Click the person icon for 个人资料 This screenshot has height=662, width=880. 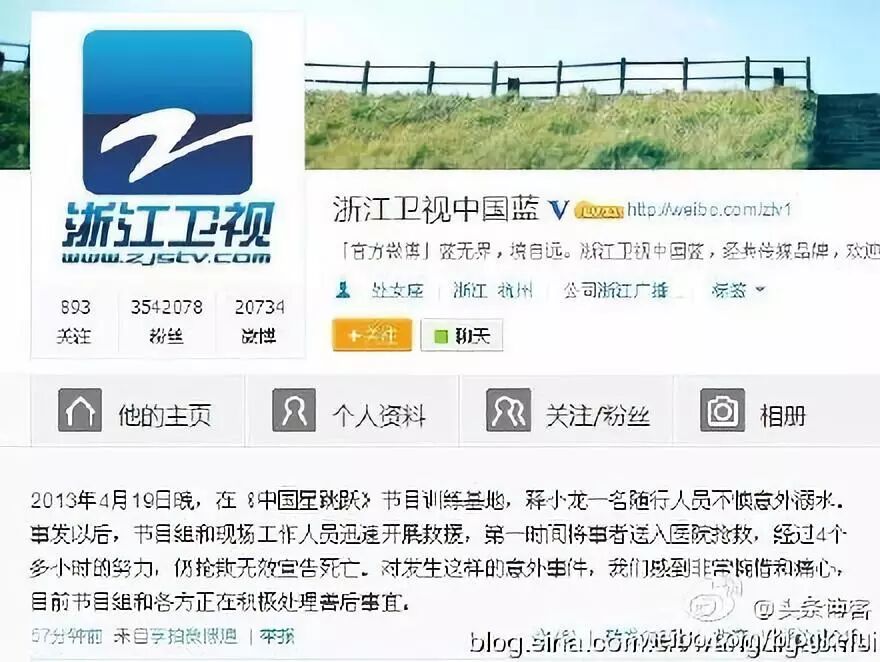coord(294,410)
